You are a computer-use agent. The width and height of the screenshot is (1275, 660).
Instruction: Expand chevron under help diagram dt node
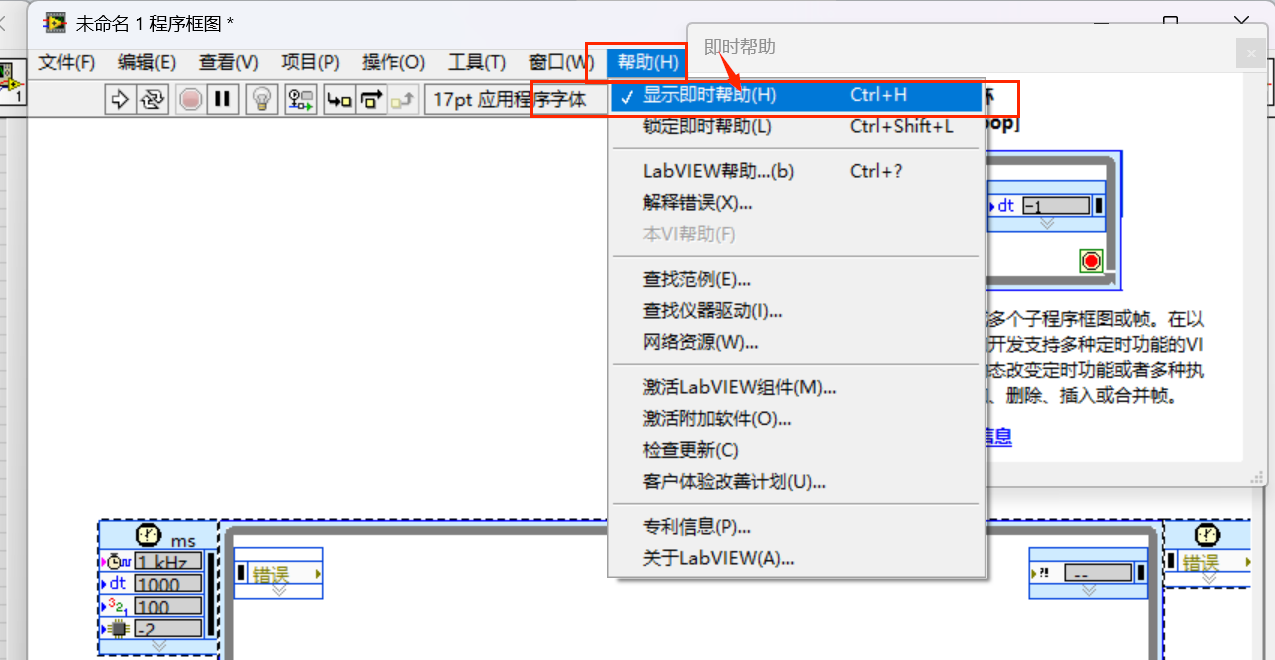tap(1047, 223)
